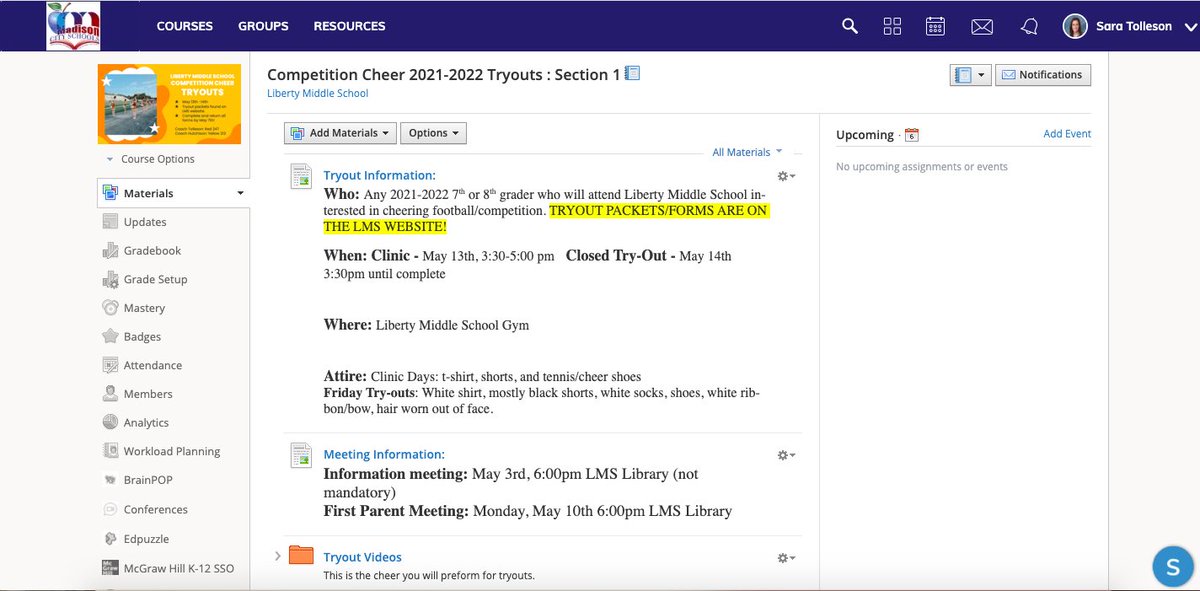This screenshot has height=591, width=1200.
Task: Click the Add Event link
Action: [x=1067, y=133]
